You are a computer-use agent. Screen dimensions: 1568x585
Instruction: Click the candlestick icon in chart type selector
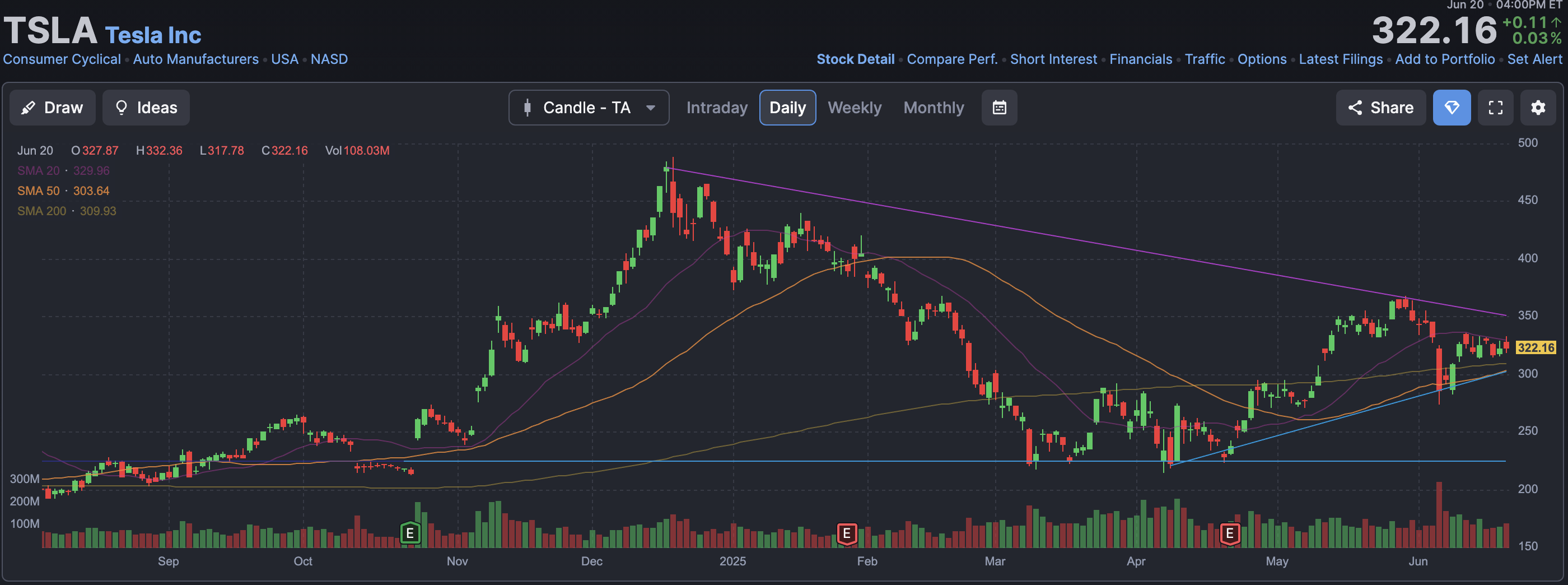point(527,108)
